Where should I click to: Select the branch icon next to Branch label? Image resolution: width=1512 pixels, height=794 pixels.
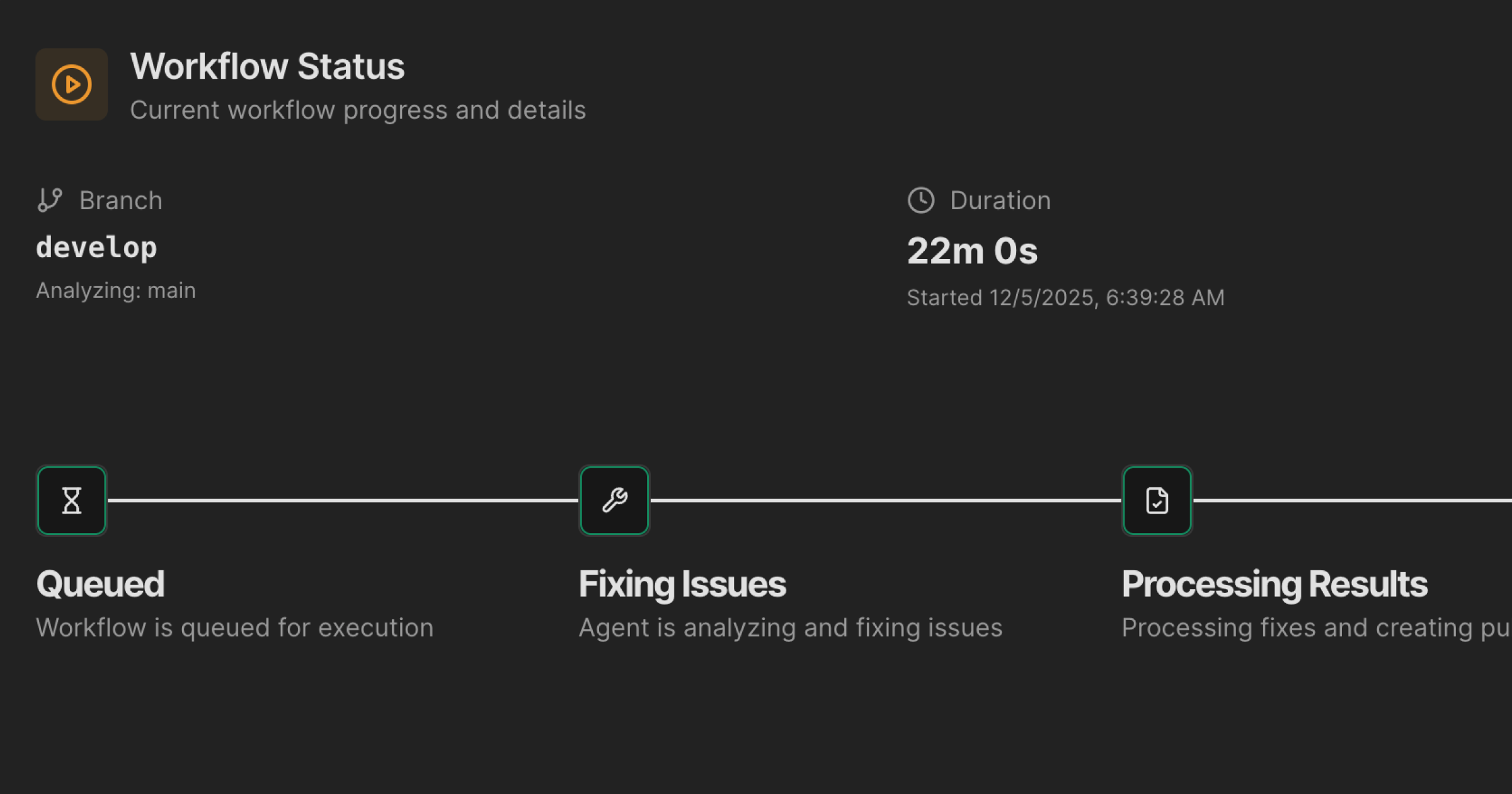(50, 200)
